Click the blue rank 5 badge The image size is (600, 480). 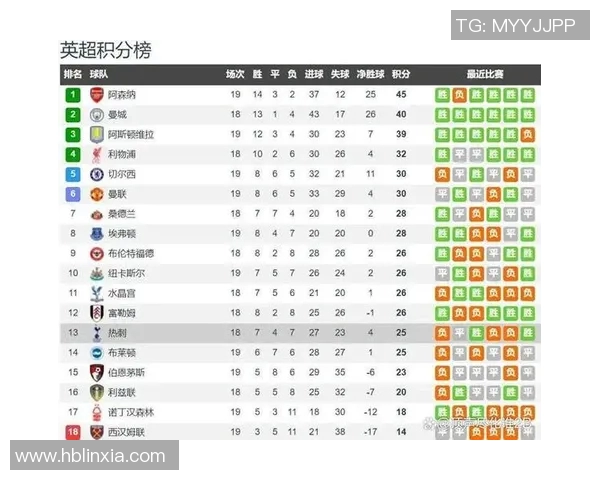tap(73, 174)
